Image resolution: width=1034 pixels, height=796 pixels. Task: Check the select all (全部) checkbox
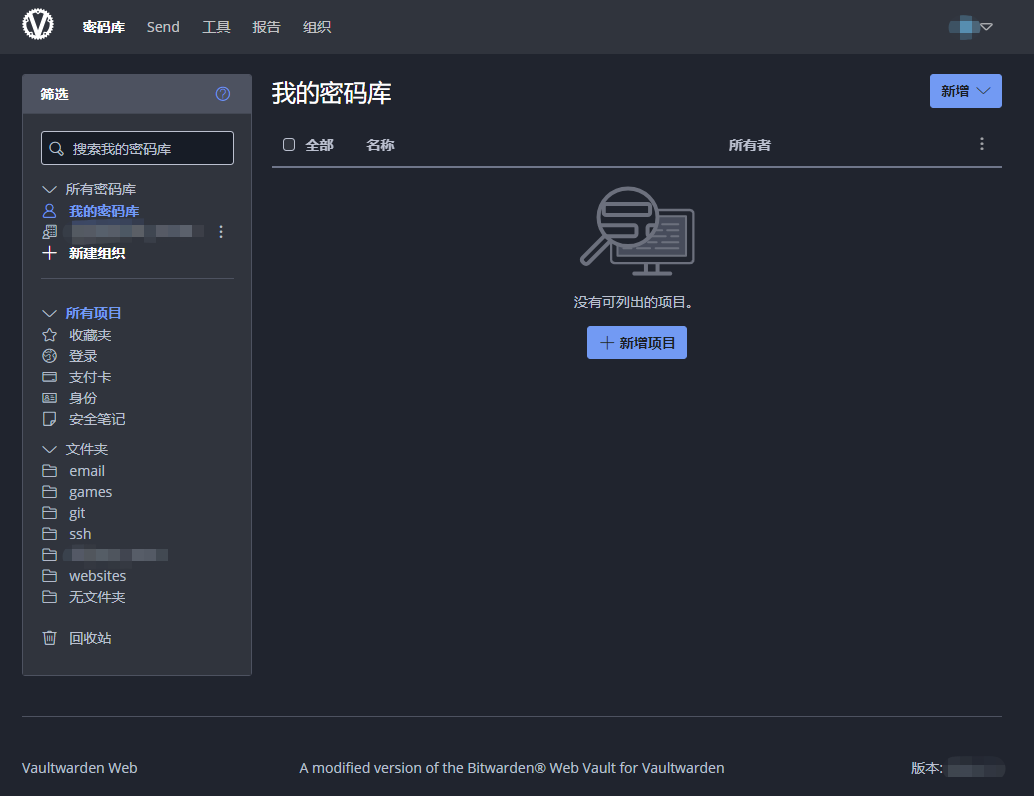tap(289, 145)
